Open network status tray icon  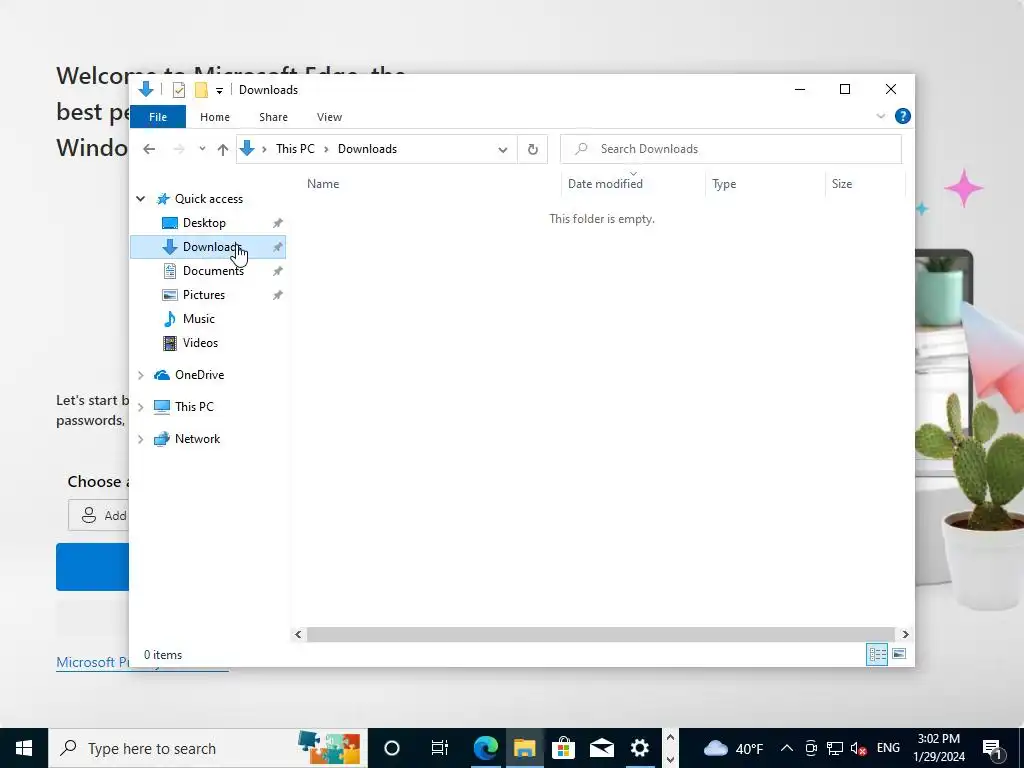(835, 748)
